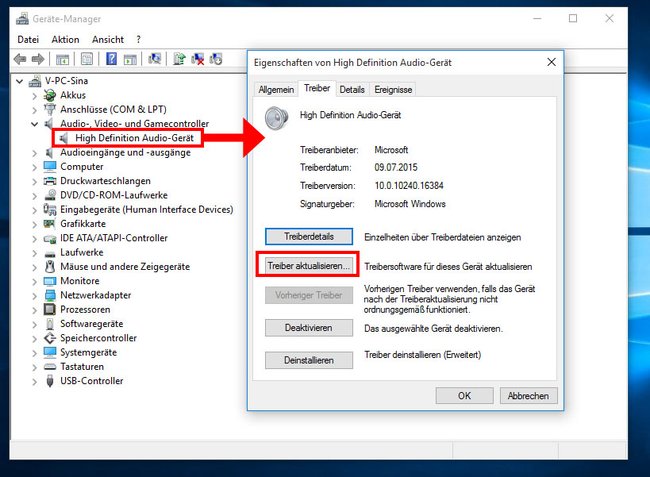The width and height of the screenshot is (650, 477).
Task: Click the Speichercontroller icon
Action: (x=50, y=338)
